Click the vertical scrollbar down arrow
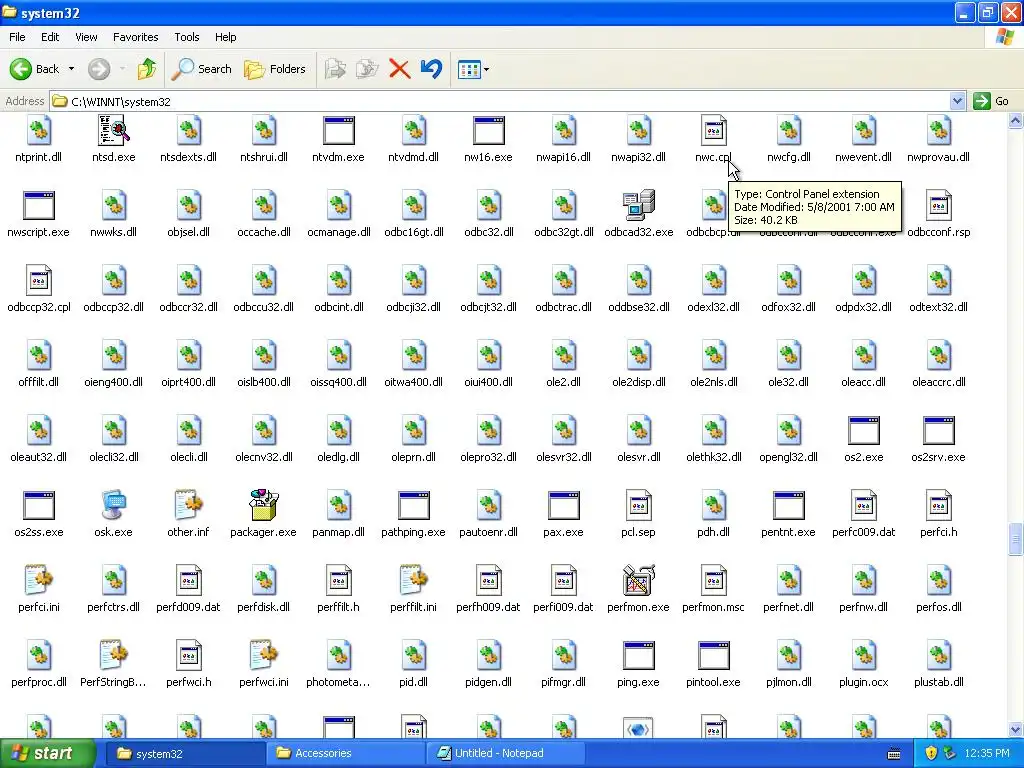This screenshot has width=1024, height=768. 1016,730
